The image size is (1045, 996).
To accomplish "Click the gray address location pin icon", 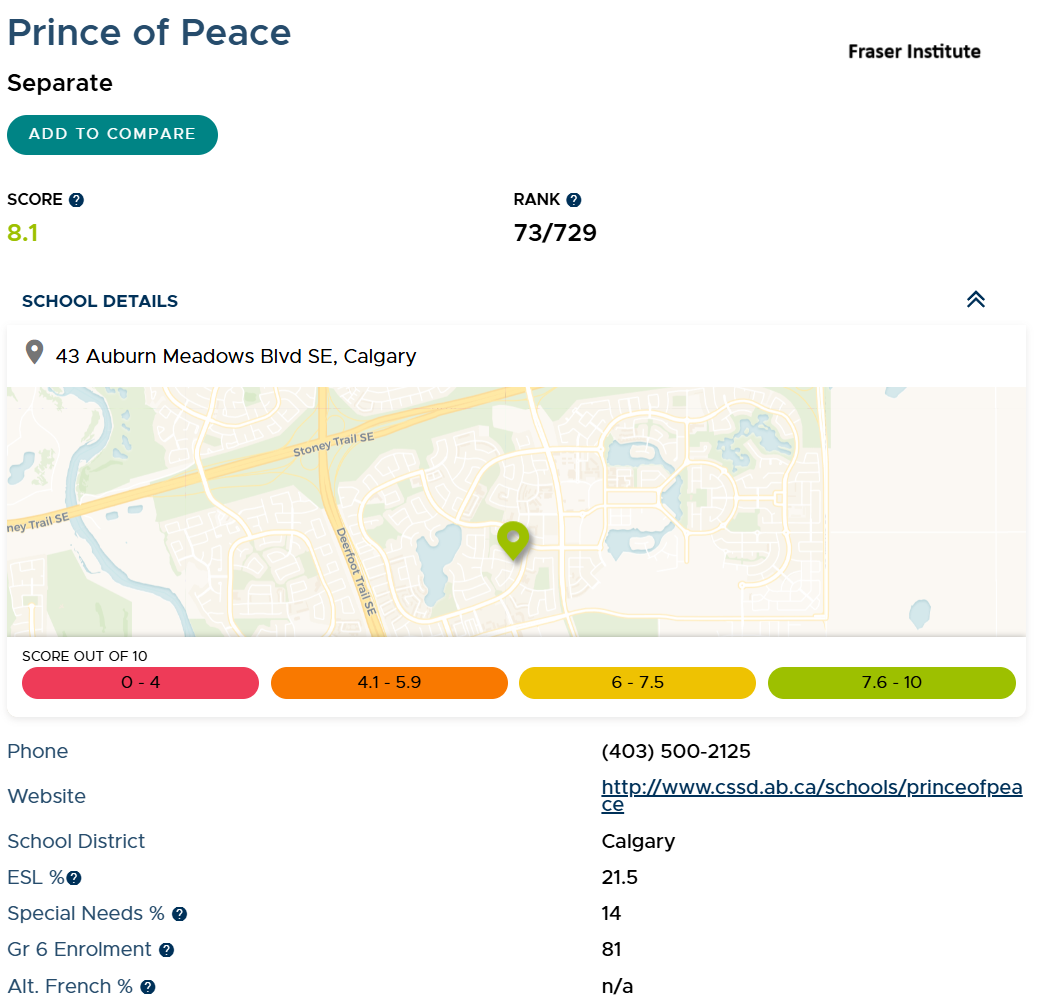I will (35, 353).
